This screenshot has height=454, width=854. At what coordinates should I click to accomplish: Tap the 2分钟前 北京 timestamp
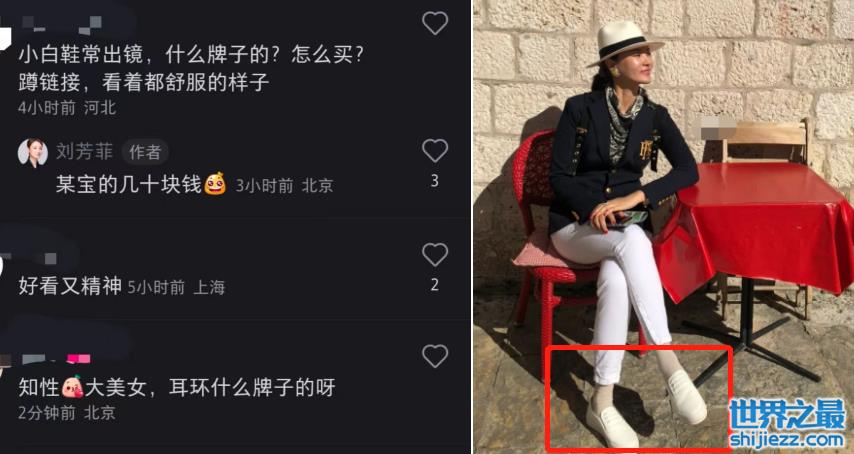[67, 413]
